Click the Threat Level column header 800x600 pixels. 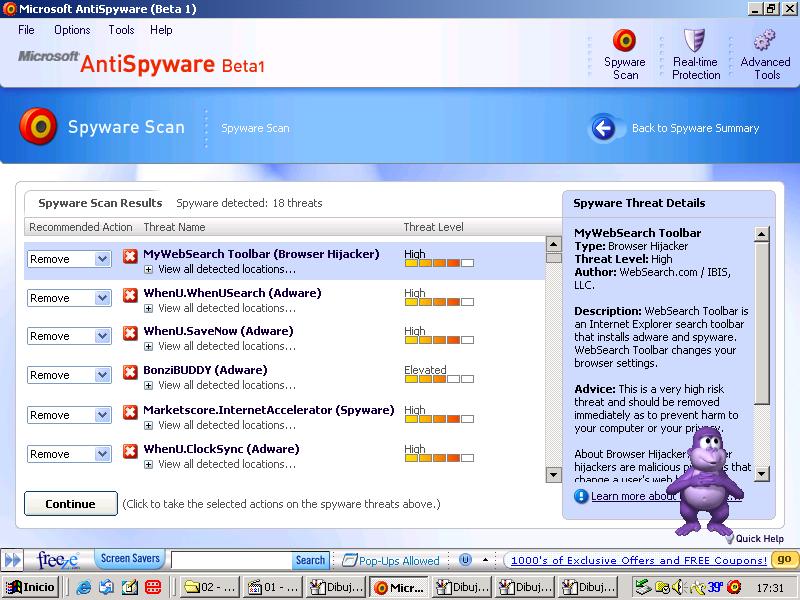pyautogui.click(x=433, y=227)
